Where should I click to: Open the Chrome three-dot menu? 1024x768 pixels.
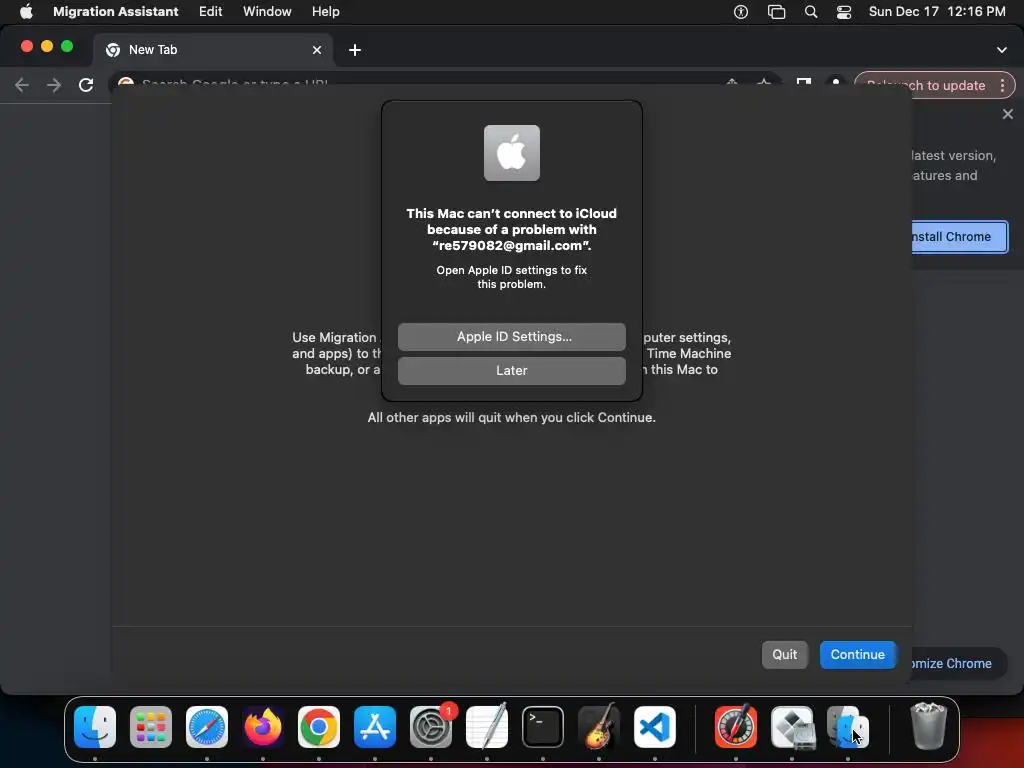(x=1002, y=85)
